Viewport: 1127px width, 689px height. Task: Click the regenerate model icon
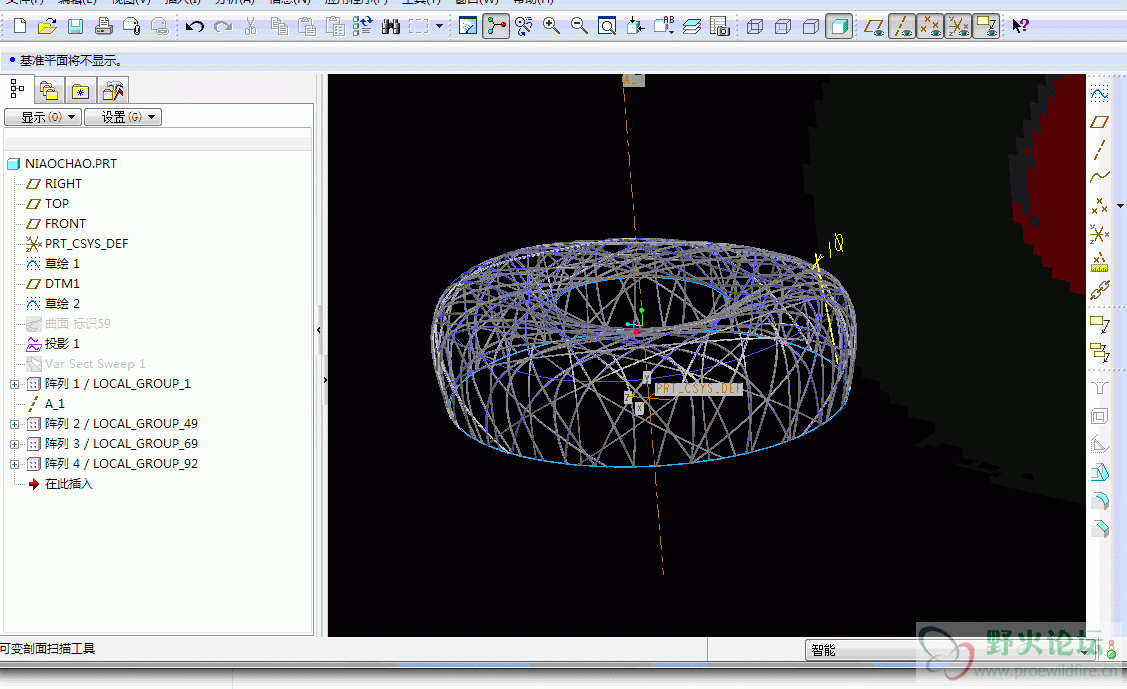(x=362, y=27)
